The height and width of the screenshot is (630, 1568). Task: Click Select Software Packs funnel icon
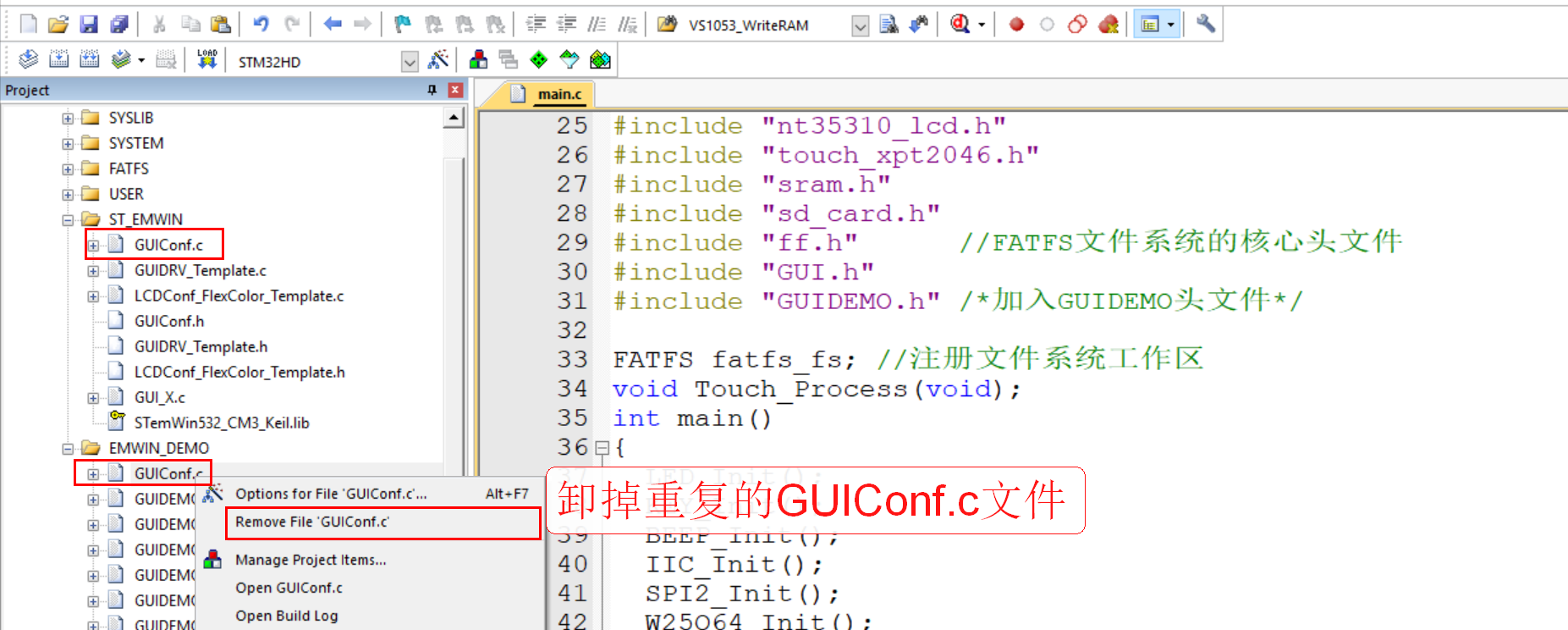tap(569, 59)
